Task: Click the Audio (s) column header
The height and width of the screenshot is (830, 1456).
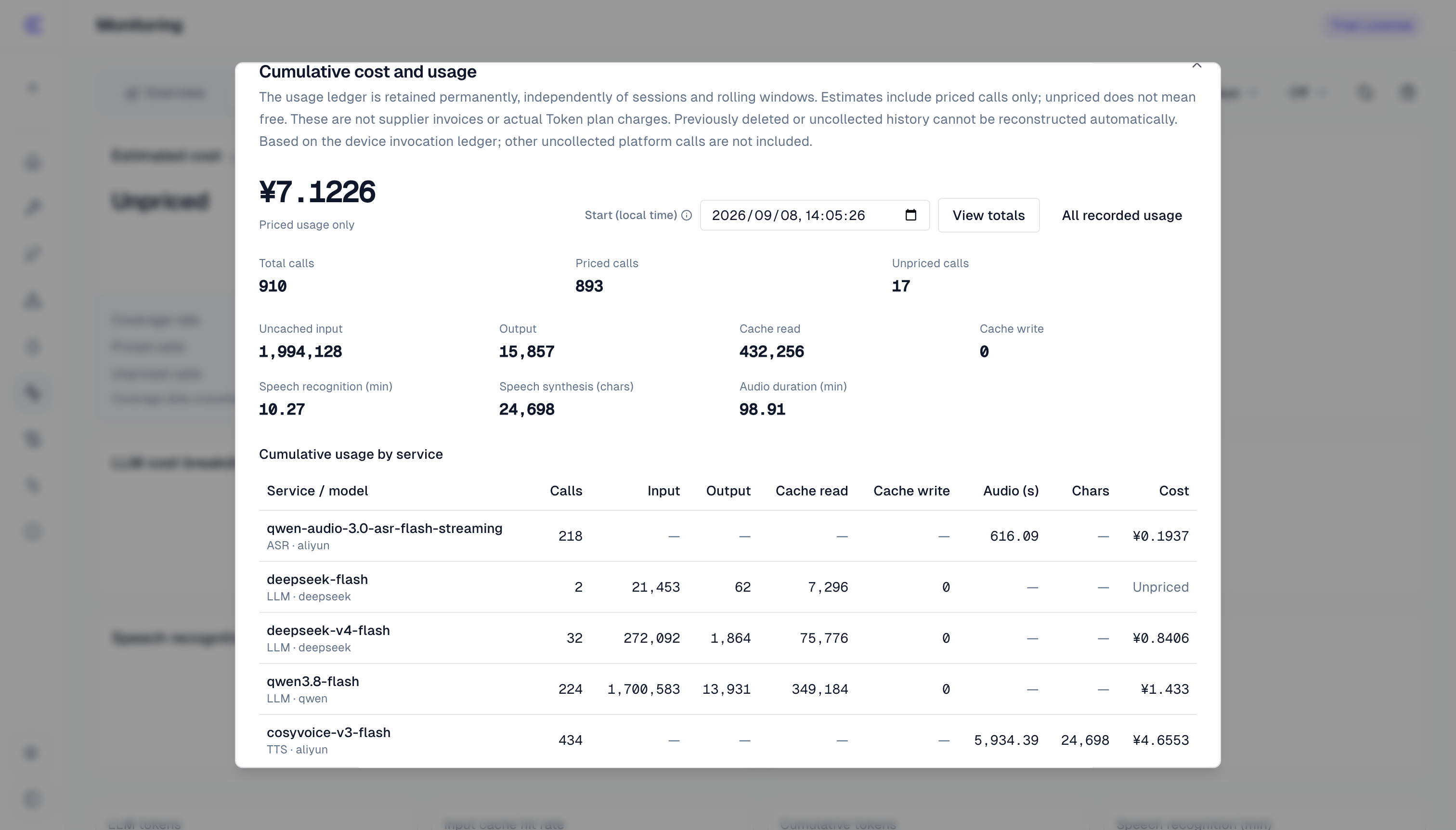Action: [x=1010, y=491]
